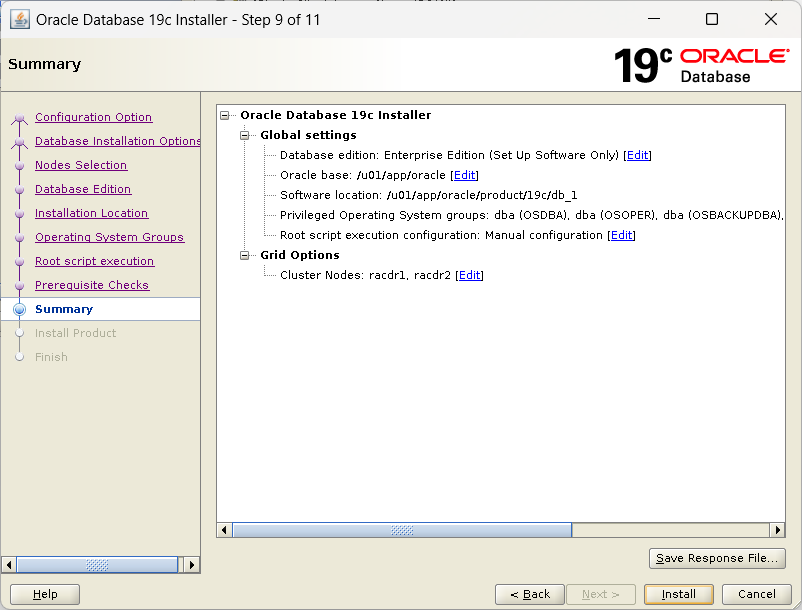The width and height of the screenshot is (802, 610).
Task: Collapse the Global settings tree node
Action: coord(244,135)
